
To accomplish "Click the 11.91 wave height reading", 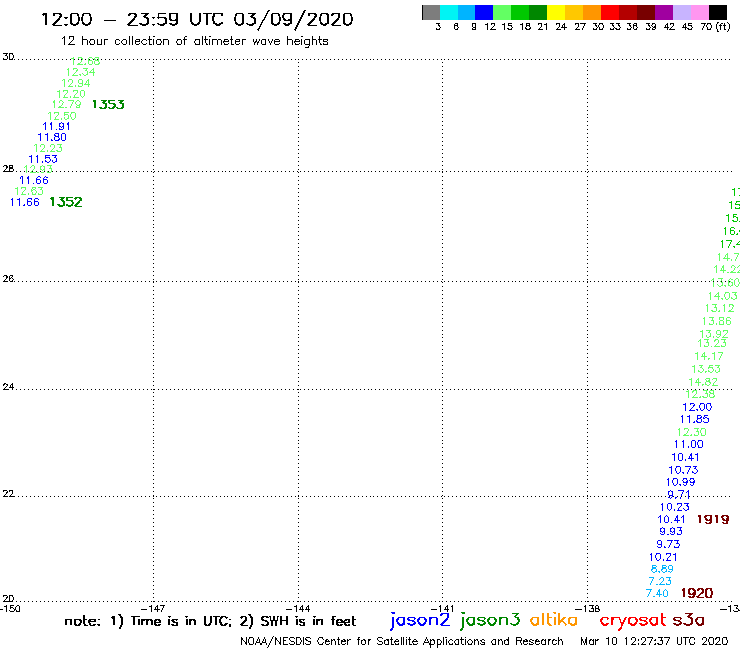I will pyautogui.click(x=57, y=127).
